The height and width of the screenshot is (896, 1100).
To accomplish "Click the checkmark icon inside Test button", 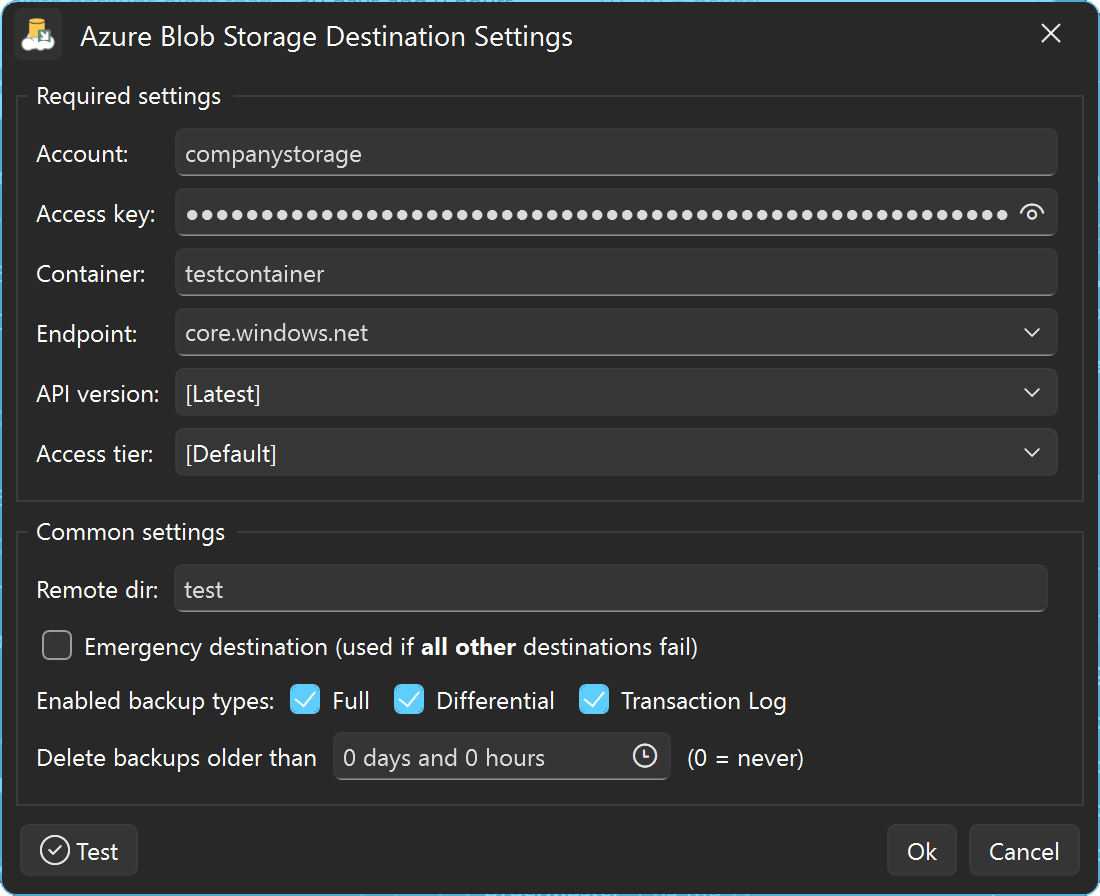I will pyautogui.click(x=54, y=850).
